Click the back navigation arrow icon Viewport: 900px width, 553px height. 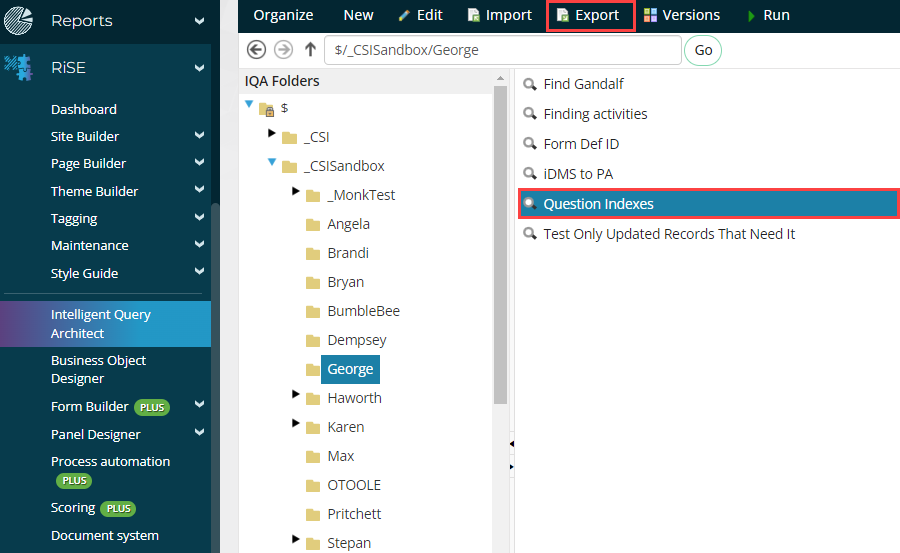(256, 50)
